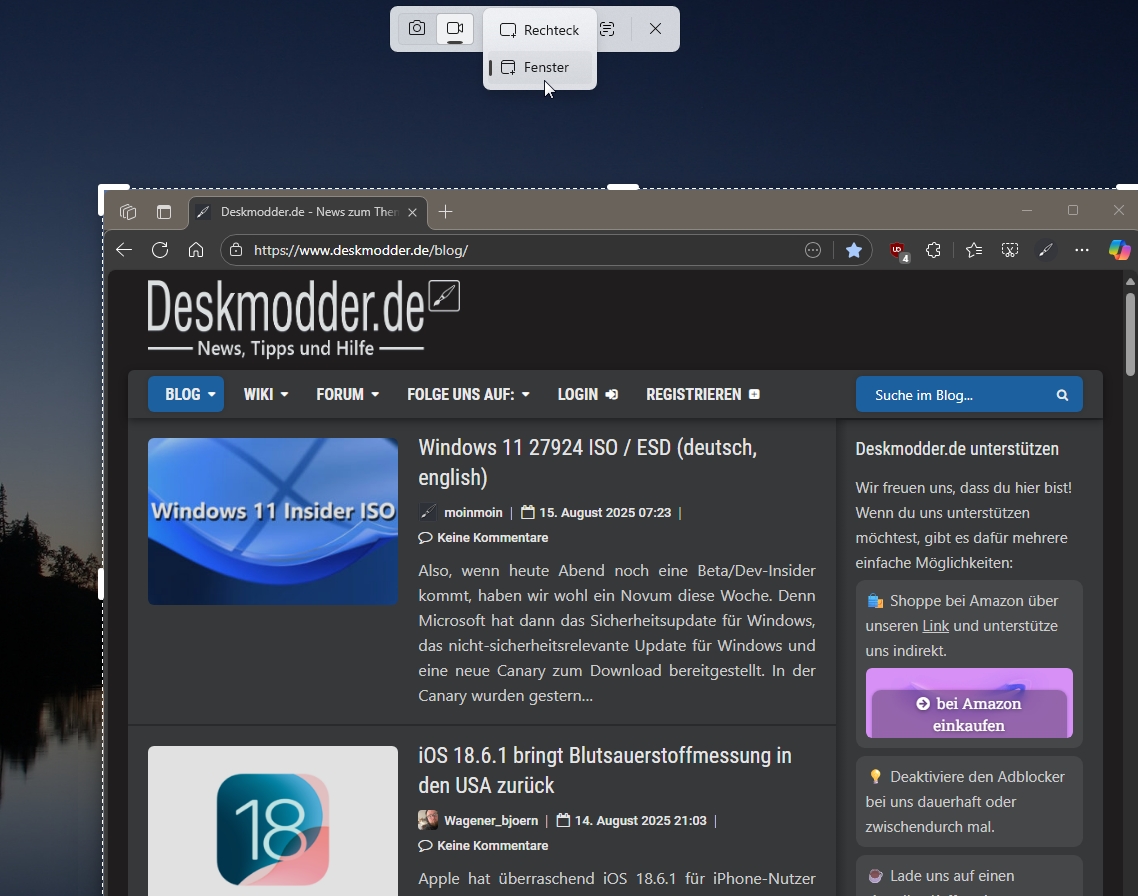Open Edge Settings and more menu
The height and width of the screenshot is (896, 1138).
coord(1081,250)
